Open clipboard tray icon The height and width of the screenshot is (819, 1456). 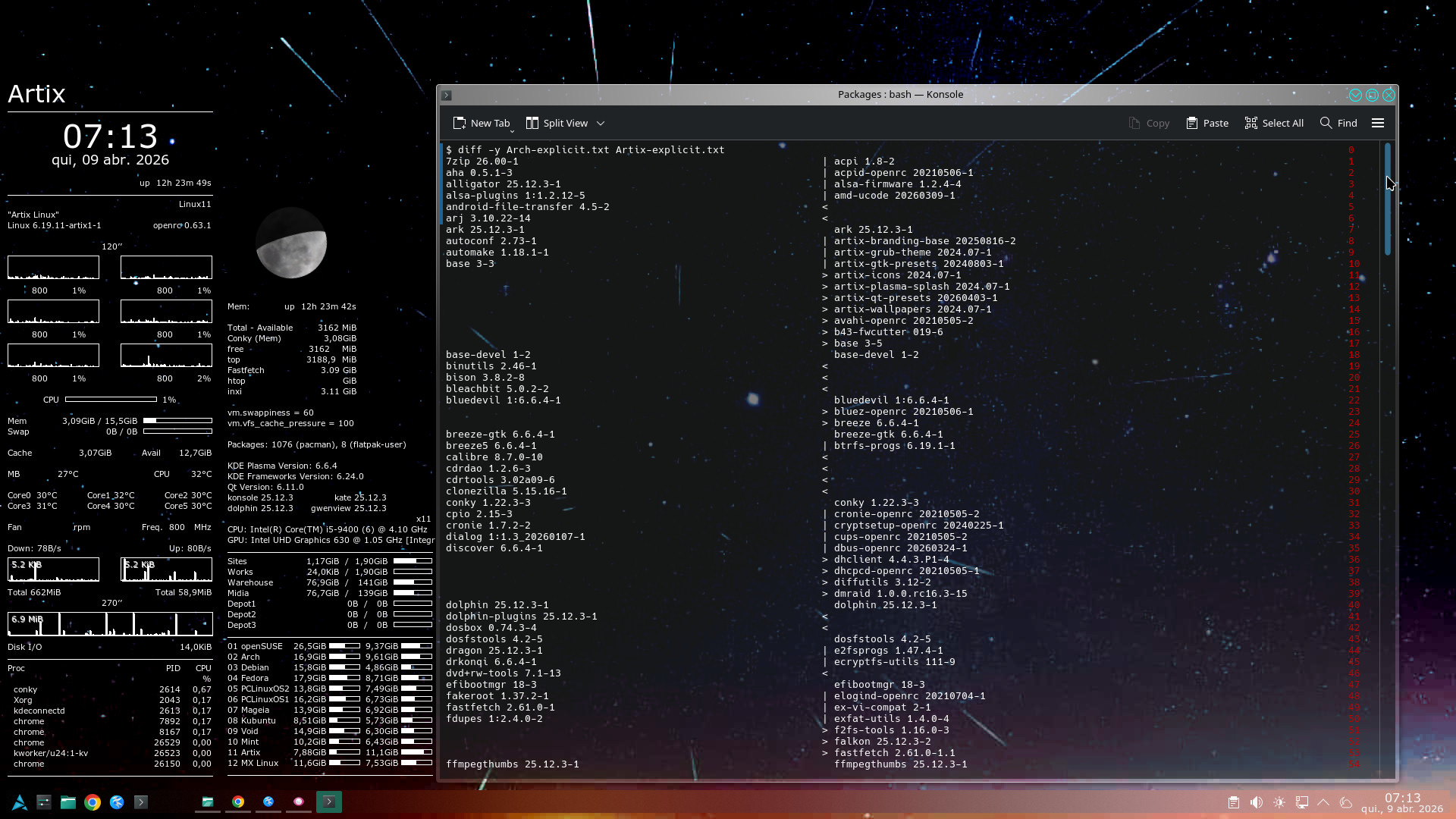[x=1234, y=802]
